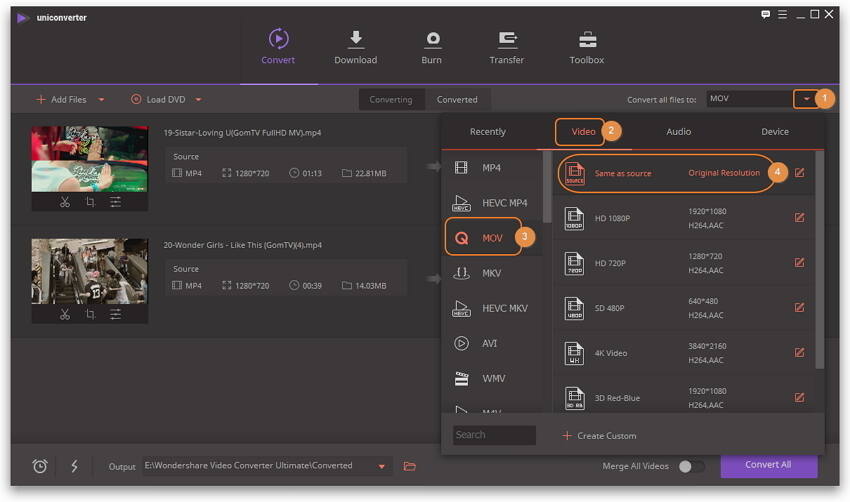Expand the Output path dropdown
This screenshot has height=502, width=850.
point(382,466)
